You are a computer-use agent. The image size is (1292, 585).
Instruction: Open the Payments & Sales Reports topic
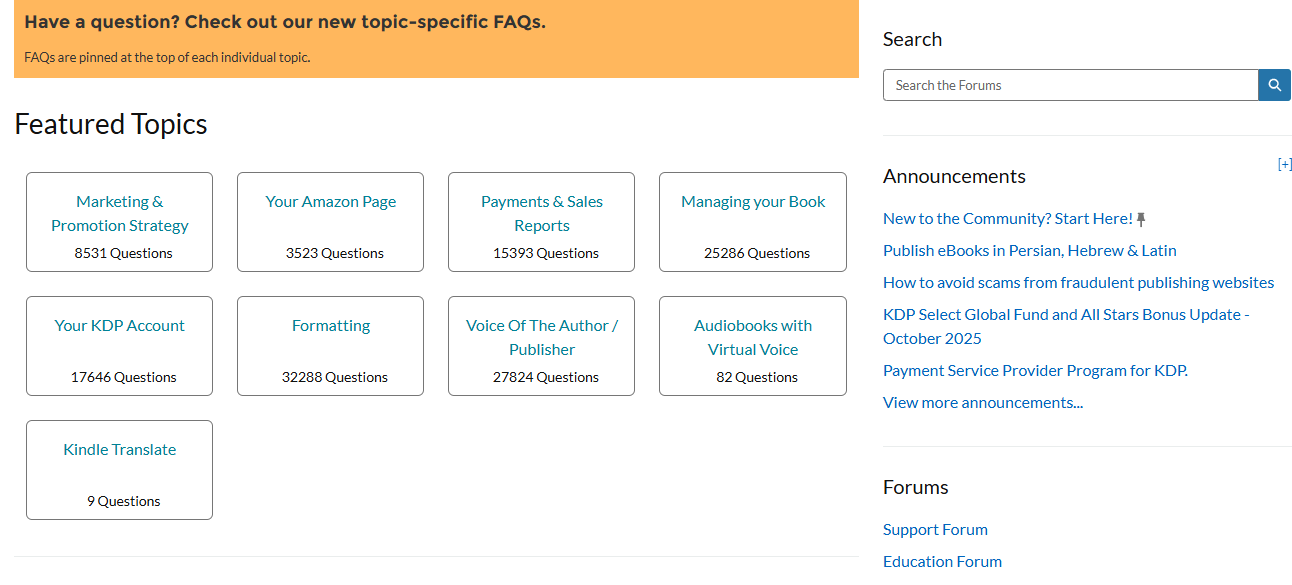(541, 213)
